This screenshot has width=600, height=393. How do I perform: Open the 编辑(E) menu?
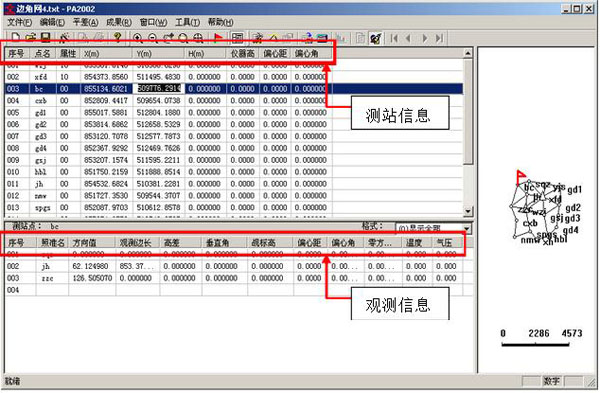[52, 22]
